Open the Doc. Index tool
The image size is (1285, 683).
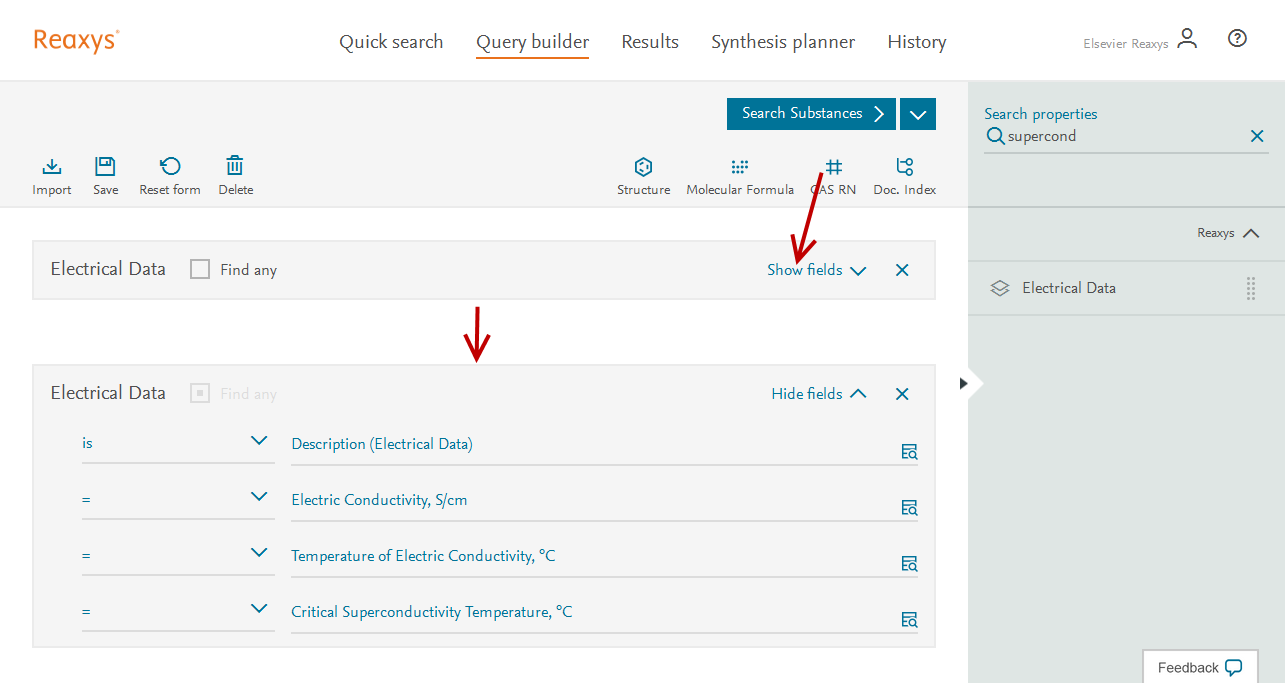tap(904, 167)
